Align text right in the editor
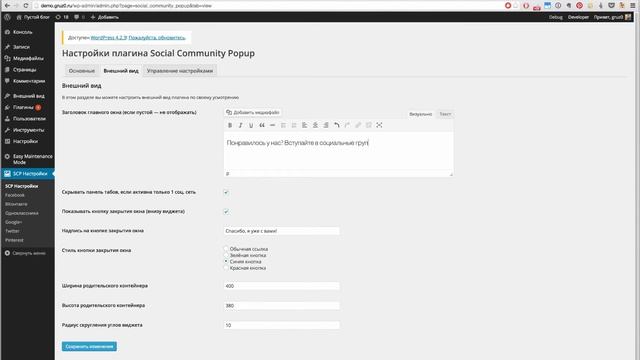The image size is (640, 360). [326, 125]
